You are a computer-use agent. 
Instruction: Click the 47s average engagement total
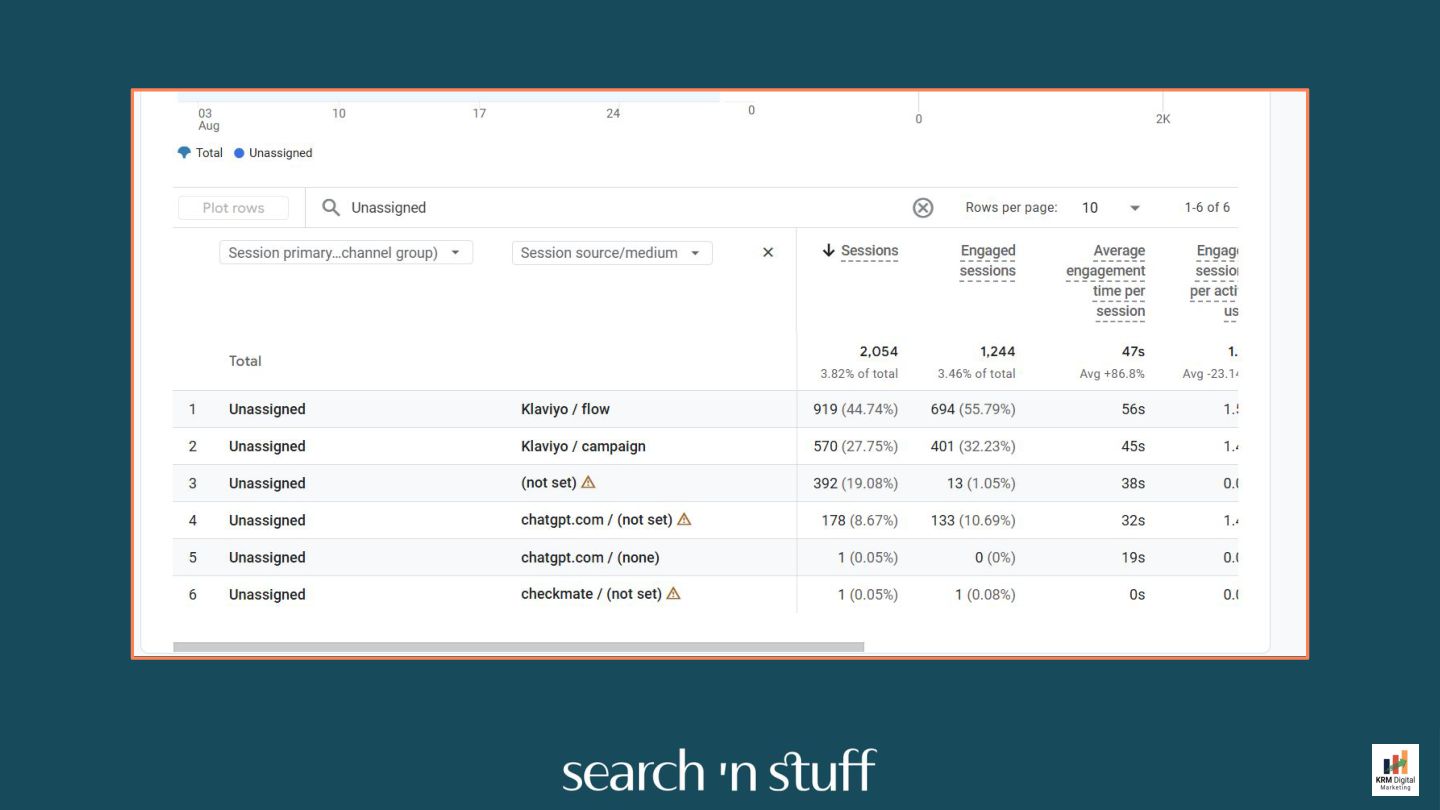(1133, 351)
